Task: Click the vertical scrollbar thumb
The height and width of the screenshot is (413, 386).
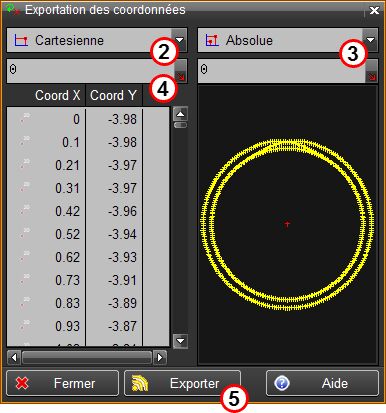Action: tap(181, 125)
